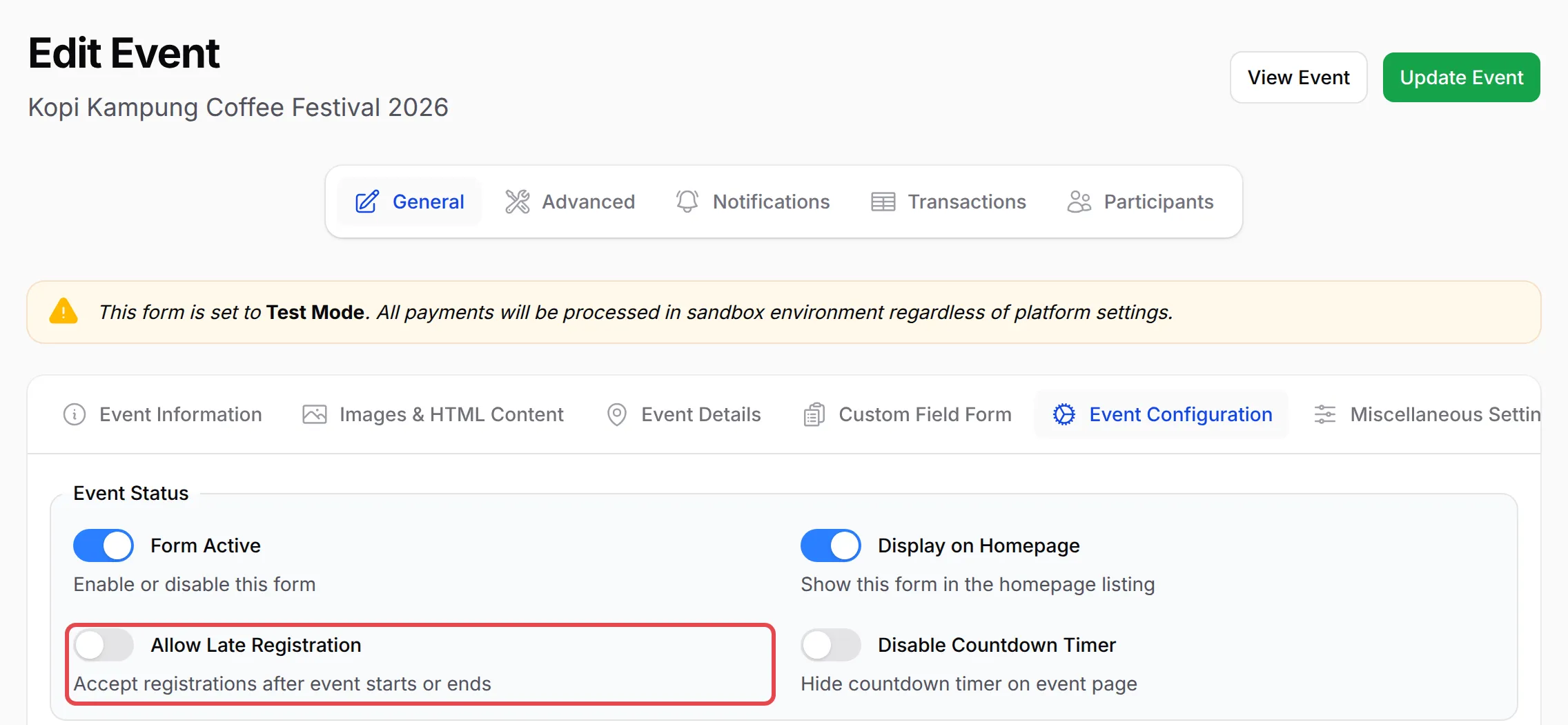This screenshot has height=725, width=1568.
Task: Toggle the Form Active switch off
Action: click(104, 545)
